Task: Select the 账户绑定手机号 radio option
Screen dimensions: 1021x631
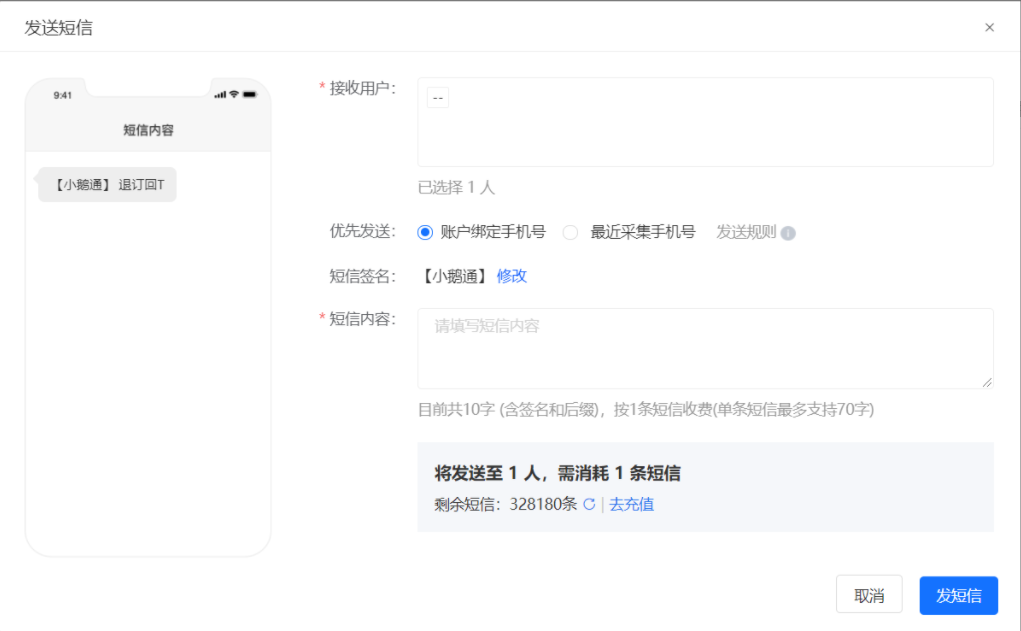Action: (x=425, y=232)
